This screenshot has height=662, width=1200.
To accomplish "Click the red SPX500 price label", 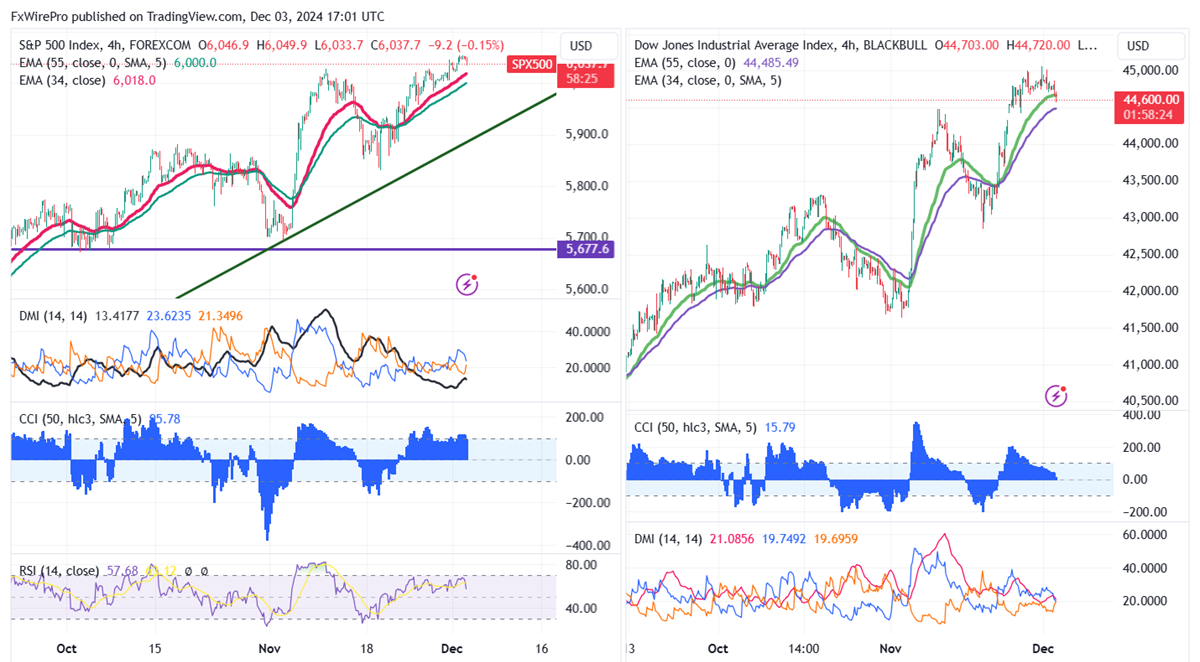I will [x=532, y=63].
